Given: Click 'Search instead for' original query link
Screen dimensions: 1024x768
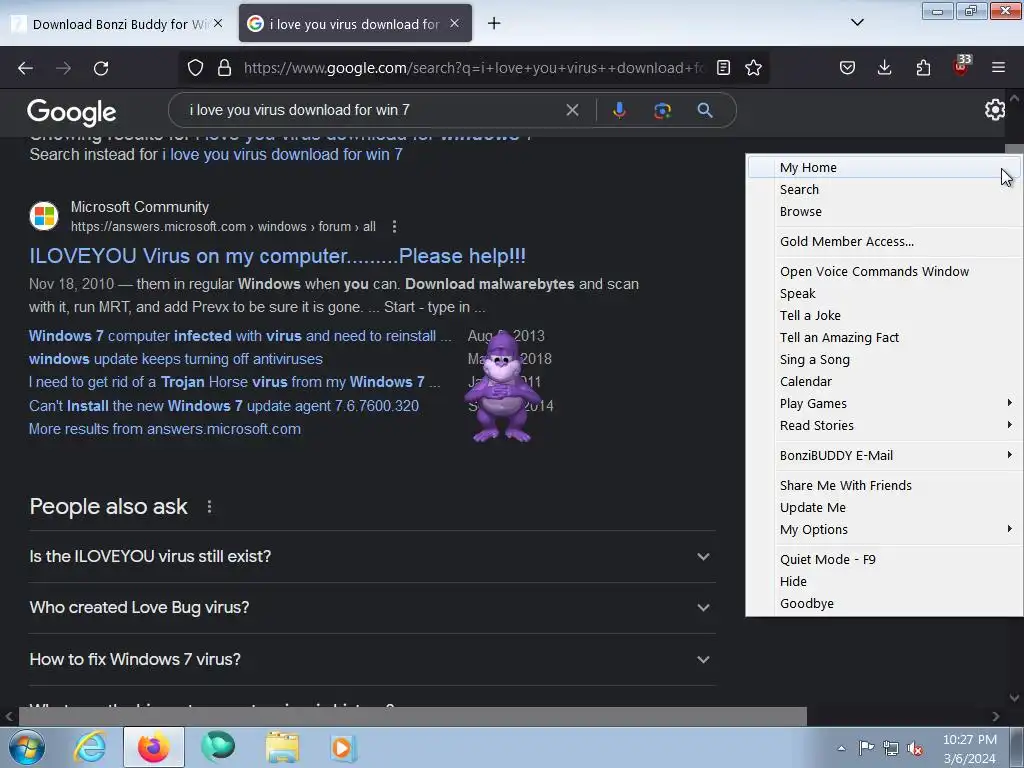Looking at the screenshot, I should click(282, 155).
